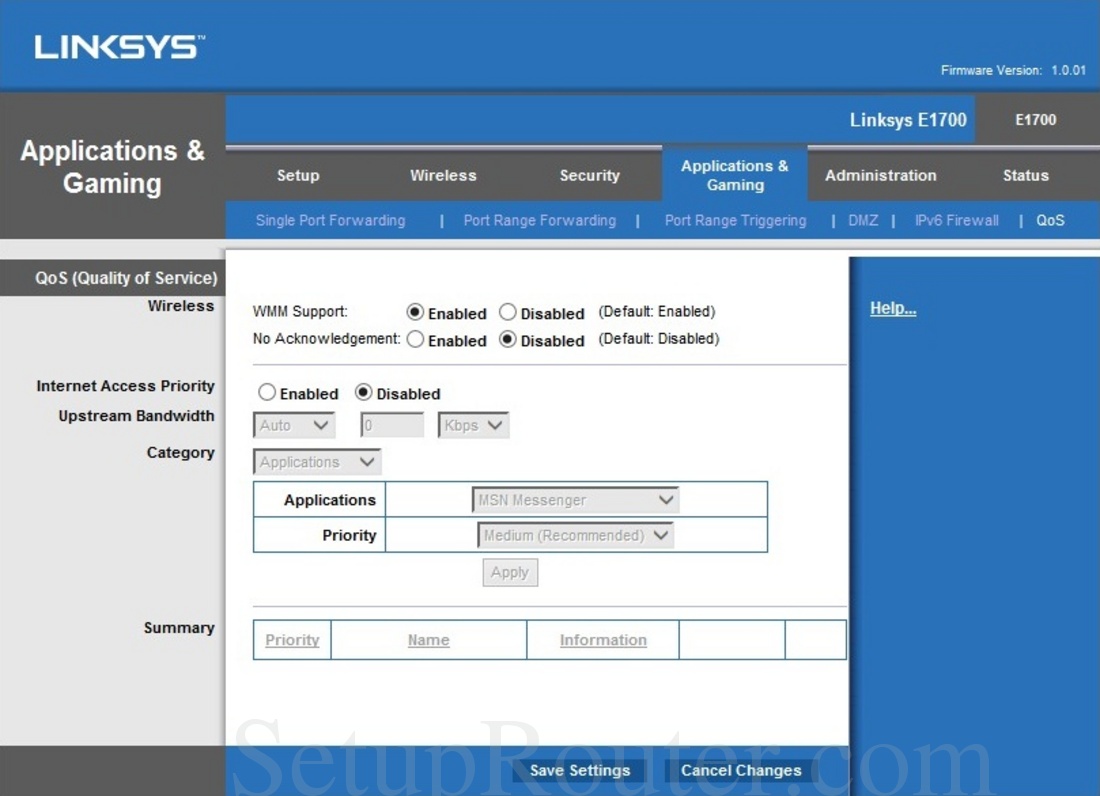Switch to the Wireless tab
The width and height of the screenshot is (1100, 796).
point(443,175)
